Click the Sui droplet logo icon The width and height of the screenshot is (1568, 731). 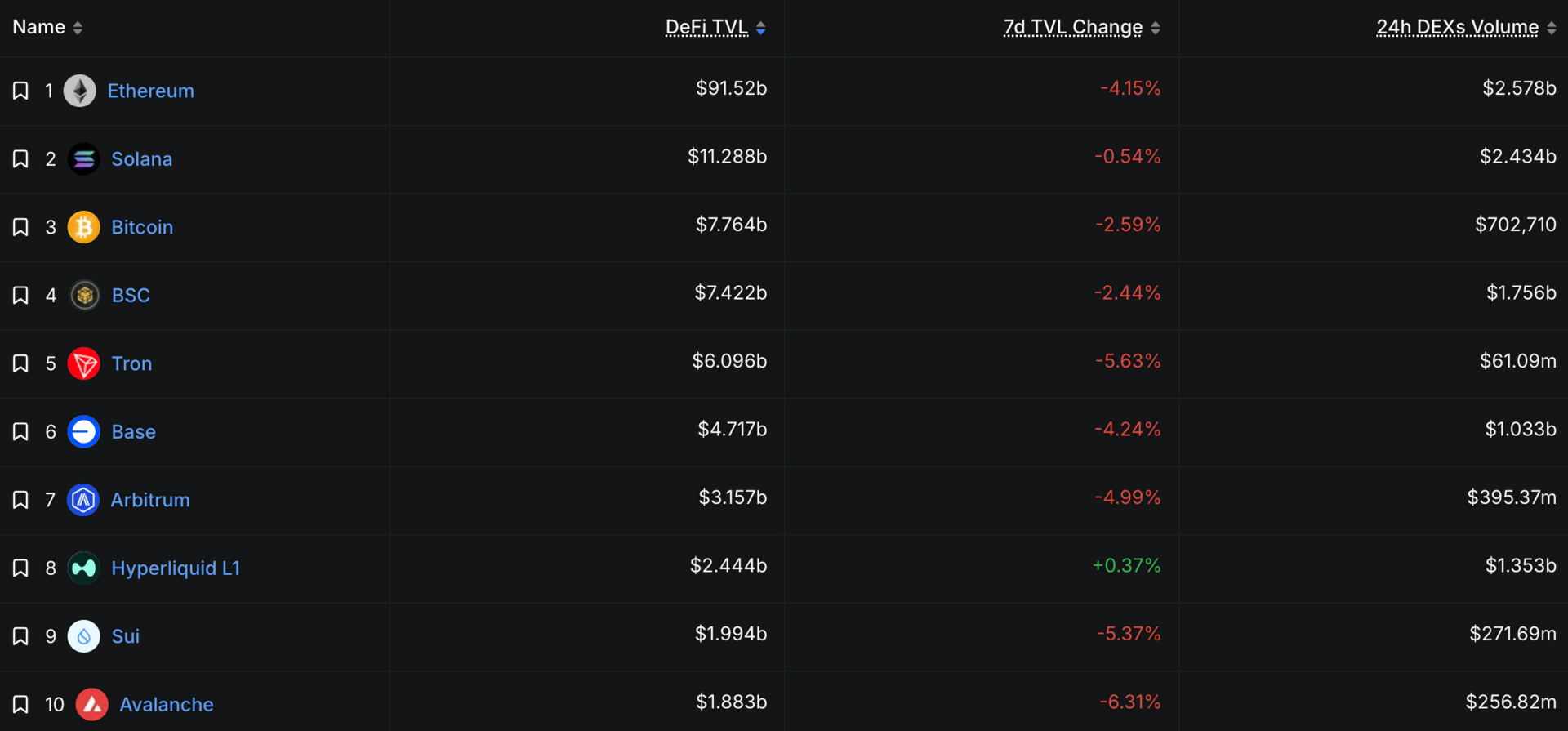click(83, 636)
